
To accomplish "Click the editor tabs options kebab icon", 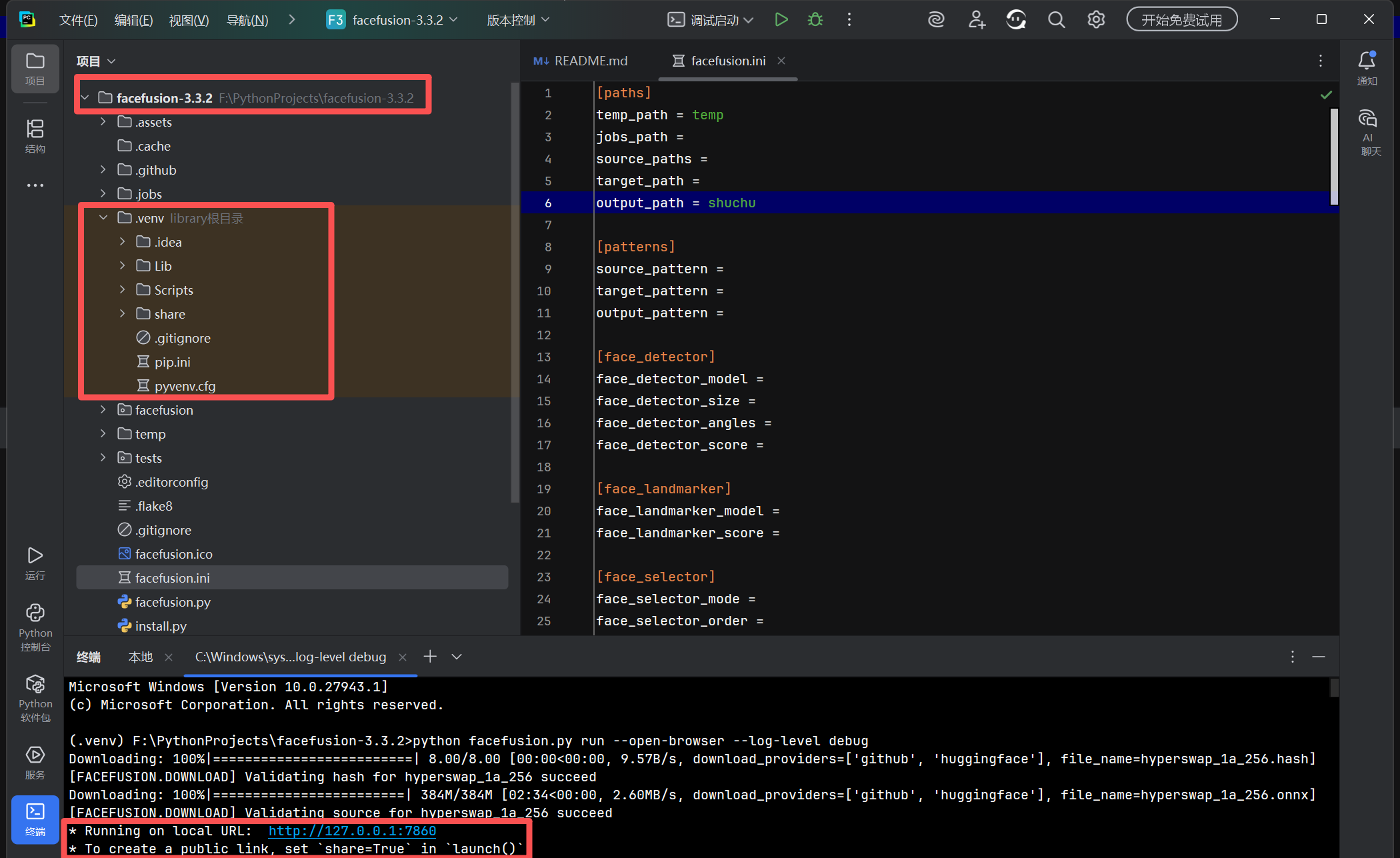I will coord(1320,61).
